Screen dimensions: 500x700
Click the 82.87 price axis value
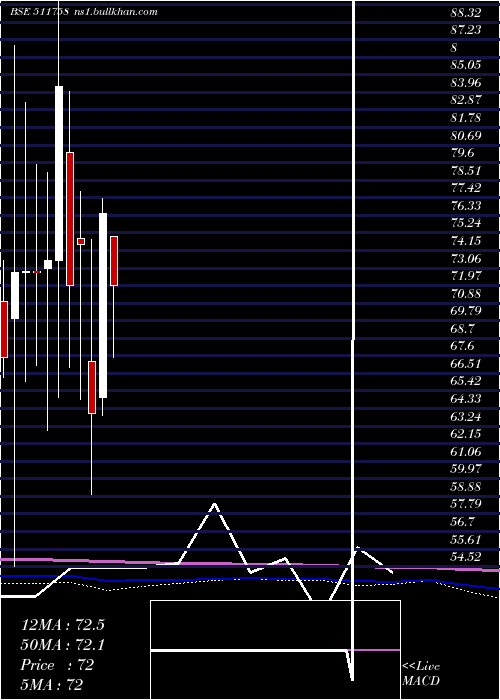466,100
